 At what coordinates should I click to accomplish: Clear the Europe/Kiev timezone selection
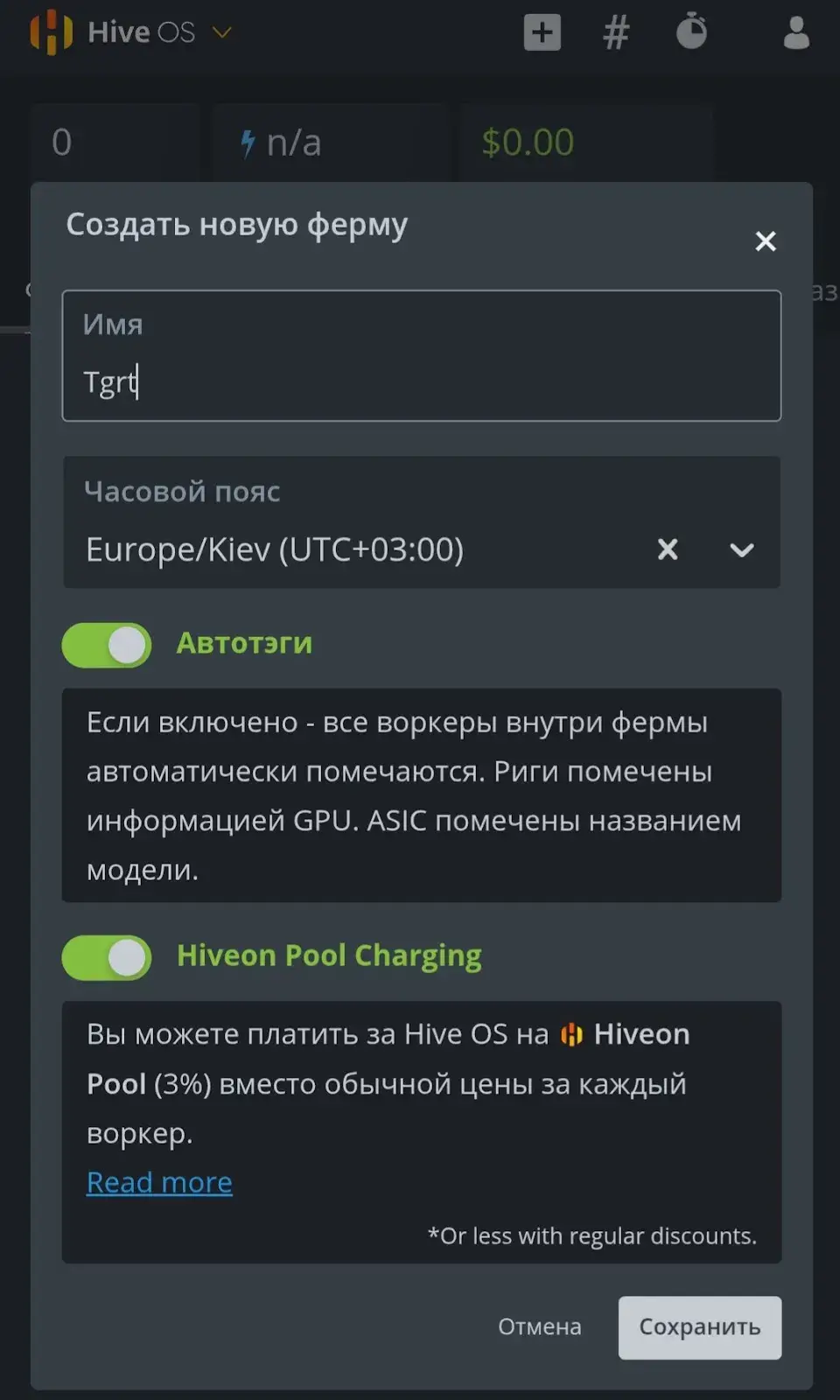pos(668,549)
